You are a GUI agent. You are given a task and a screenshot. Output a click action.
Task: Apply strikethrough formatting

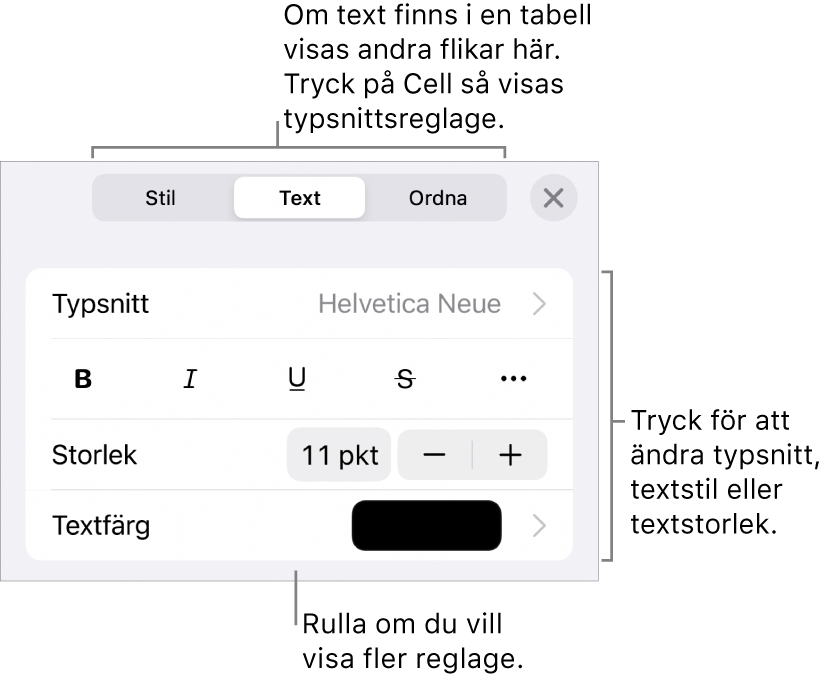click(404, 378)
